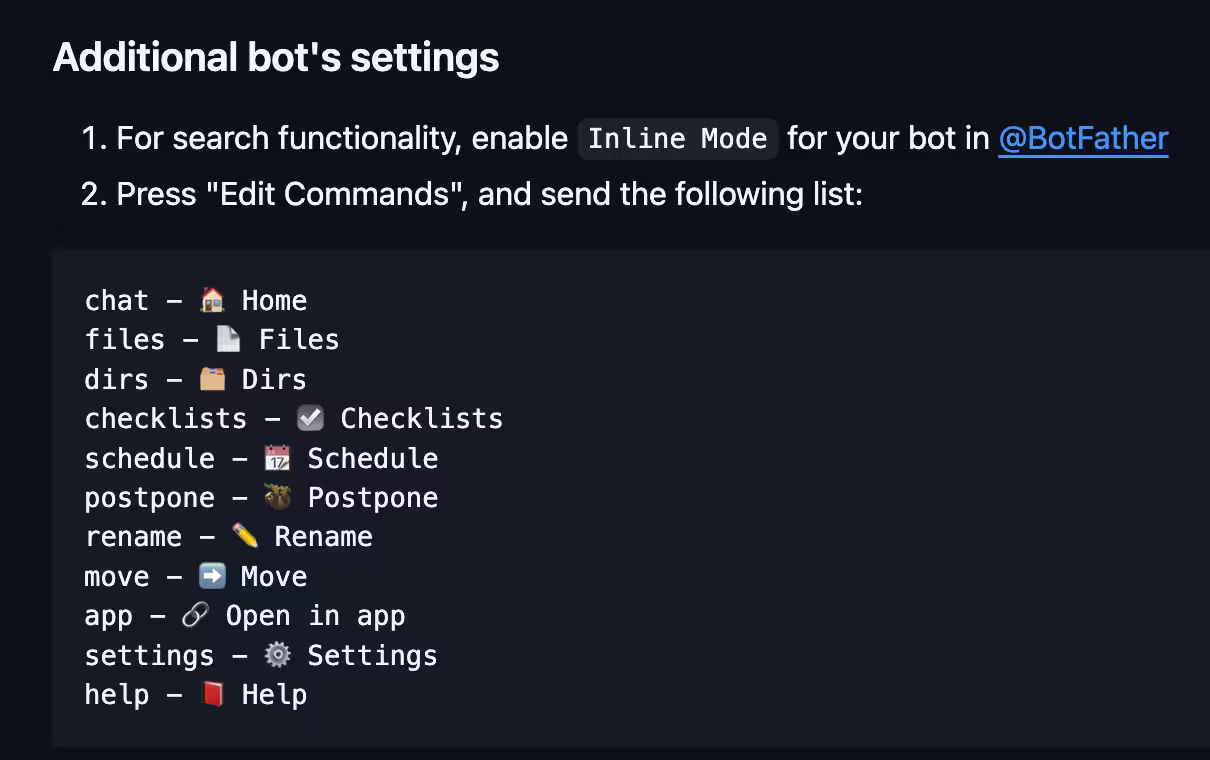Click the right arrow emoji beside Move
The height and width of the screenshot is (760, 1210).
[212, 576]
